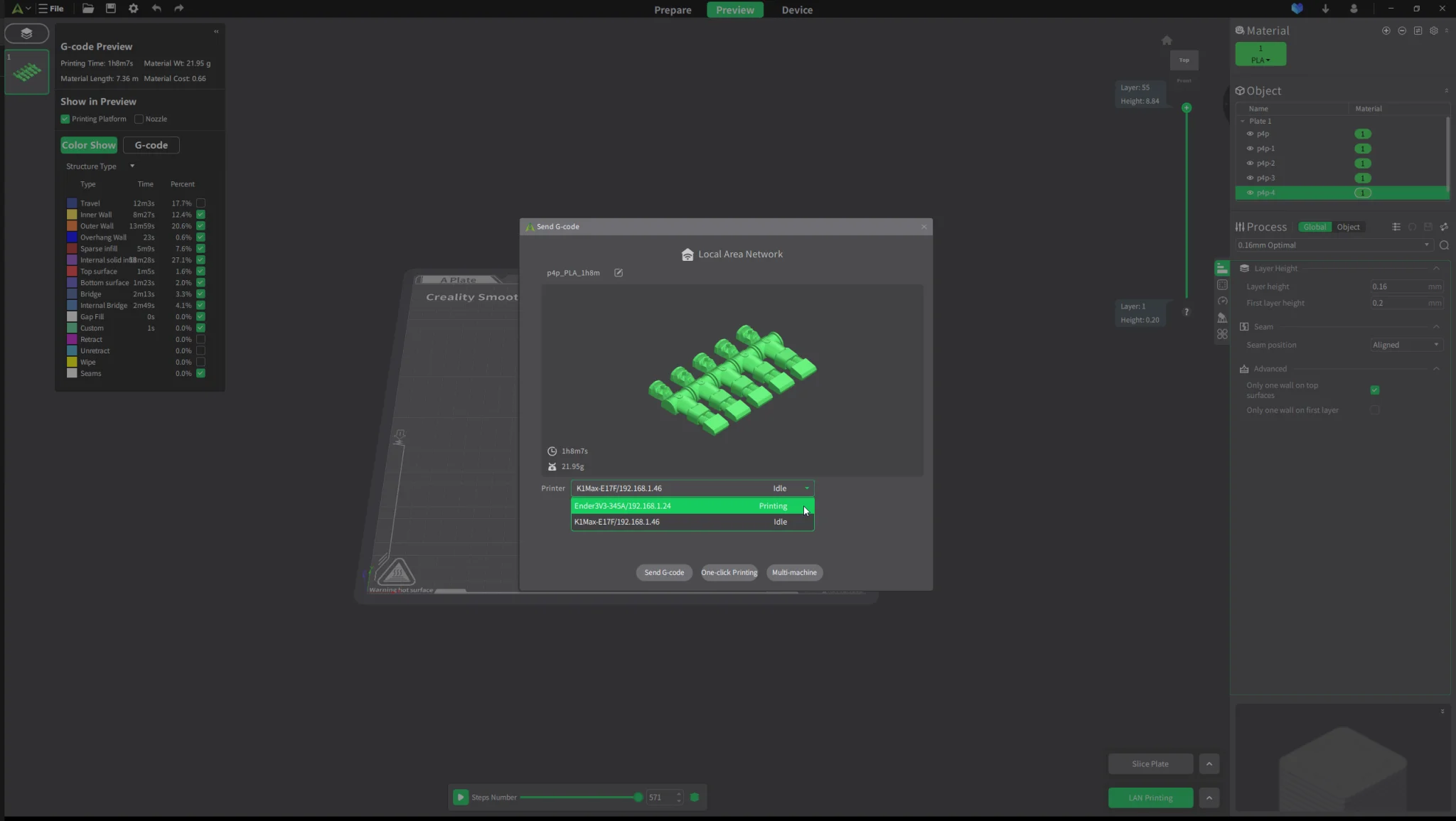The height and width of the screenshot is (821, 1456).
Task: Open the layers stack icon at top-left
Action: (x=26, y=33)
